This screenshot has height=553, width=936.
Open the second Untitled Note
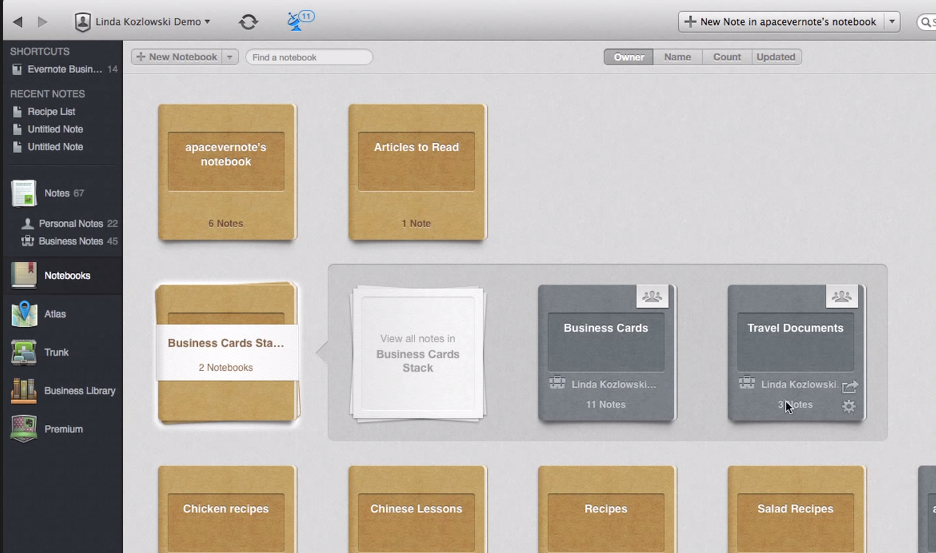(x=55, y=146)
